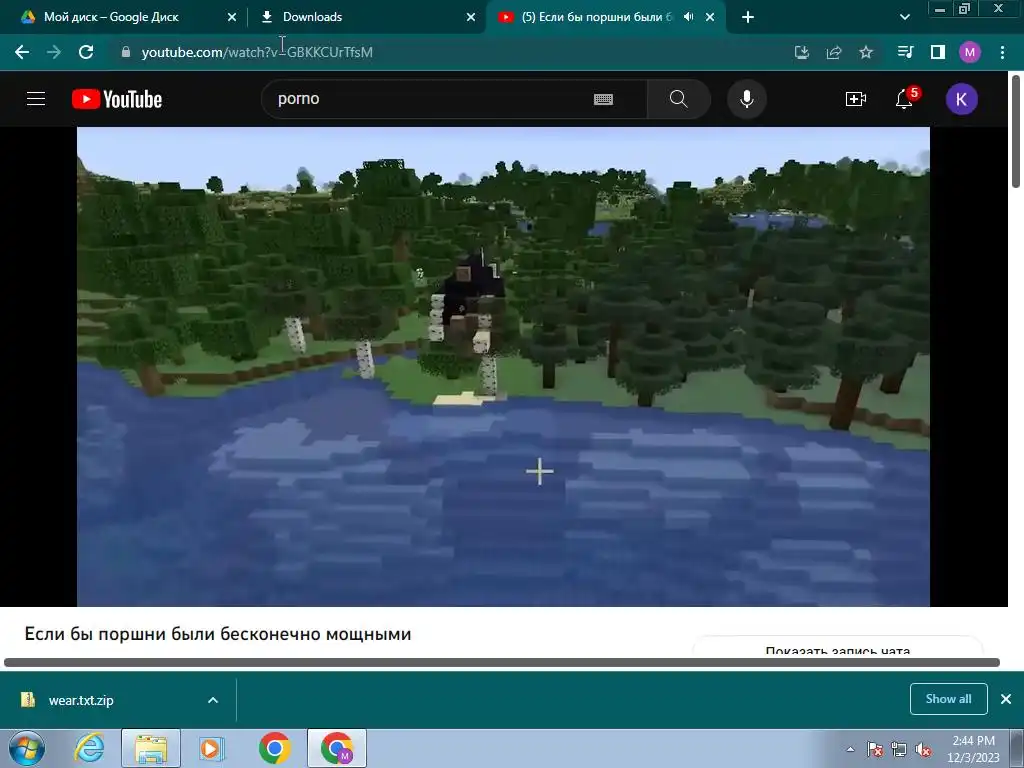Open the Windows Start menu
1024x768 pixels.
coord(27,748)
